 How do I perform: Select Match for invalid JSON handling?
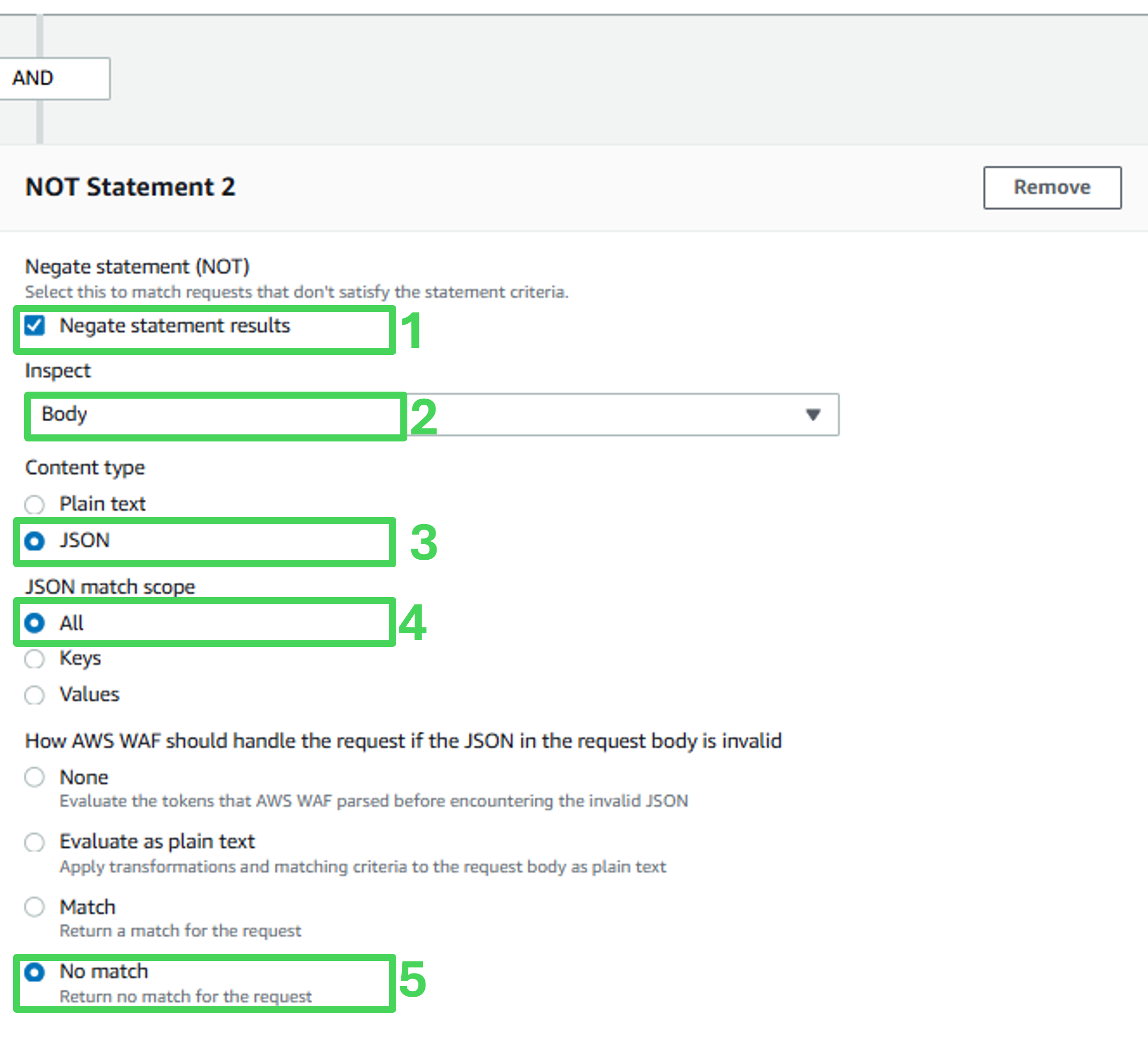pos(35,907)
